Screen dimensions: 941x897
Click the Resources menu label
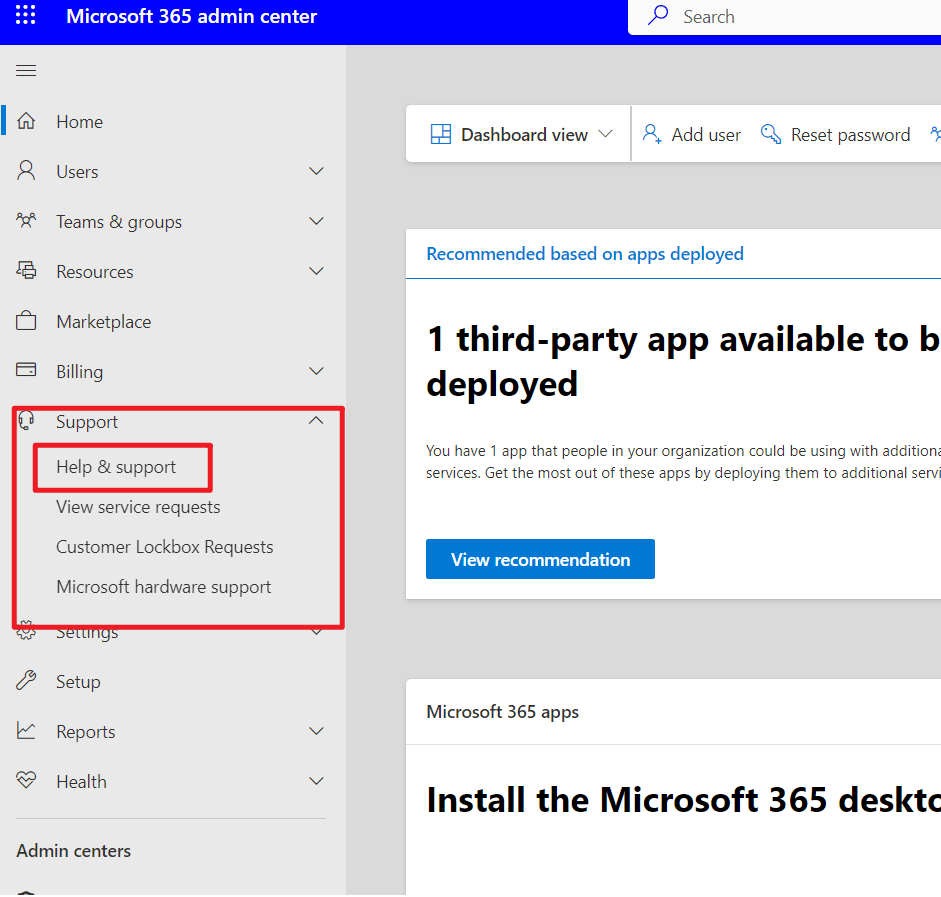95,272
